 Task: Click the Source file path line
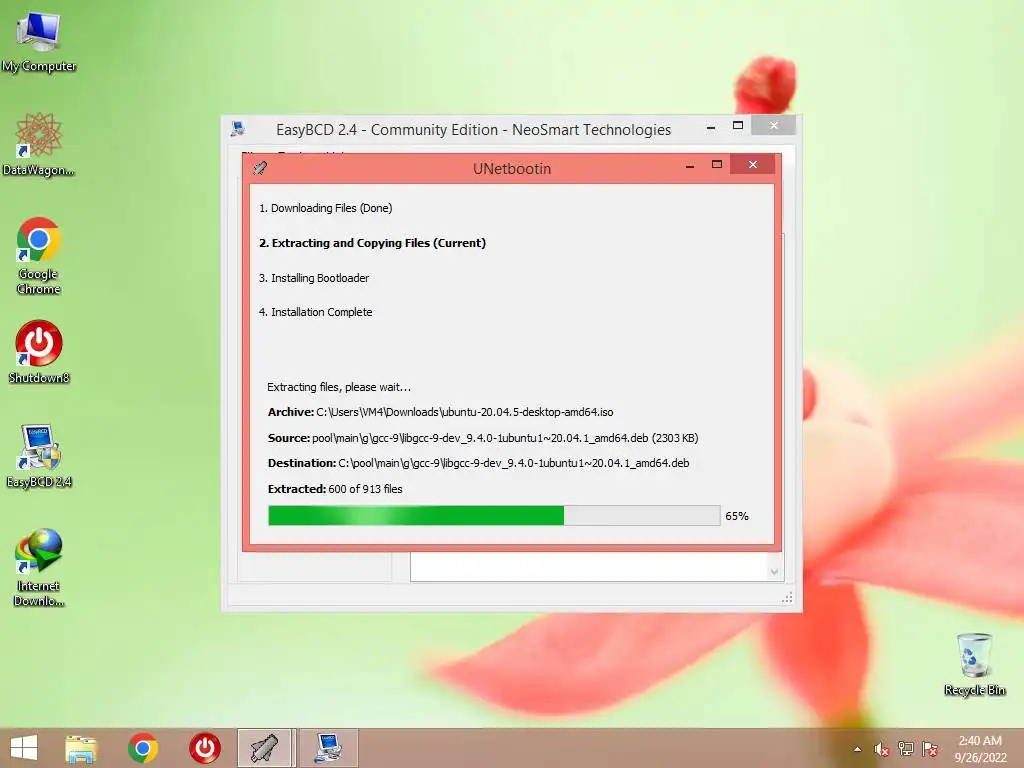pyautogui.click(x=483, y=438)
